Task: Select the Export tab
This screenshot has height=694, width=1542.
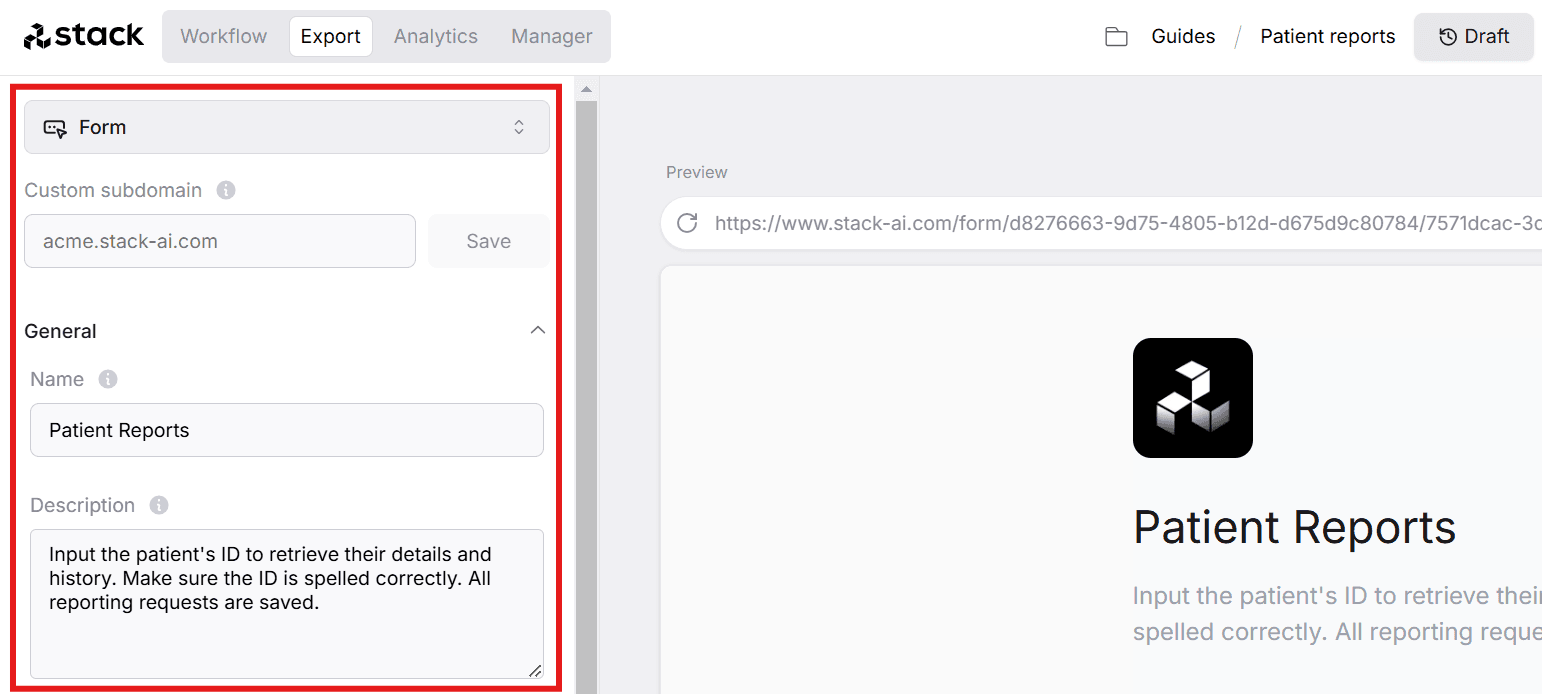Action: pos(331,36)
